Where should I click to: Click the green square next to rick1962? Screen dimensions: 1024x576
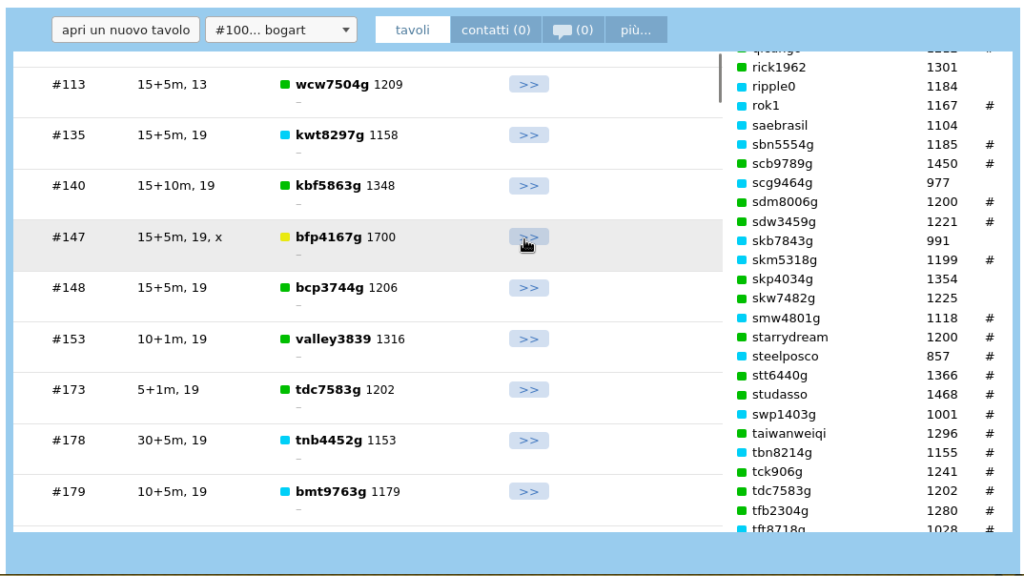click(x=742, y=67)
